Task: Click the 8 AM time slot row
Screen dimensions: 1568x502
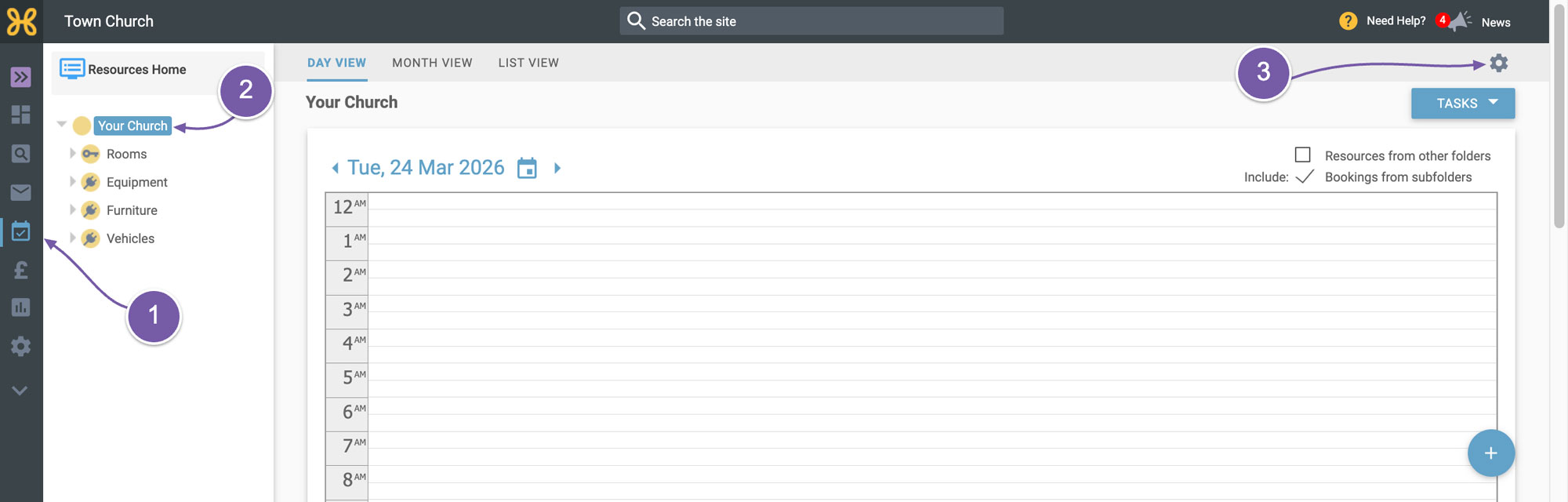Action: tap(932, 482)
